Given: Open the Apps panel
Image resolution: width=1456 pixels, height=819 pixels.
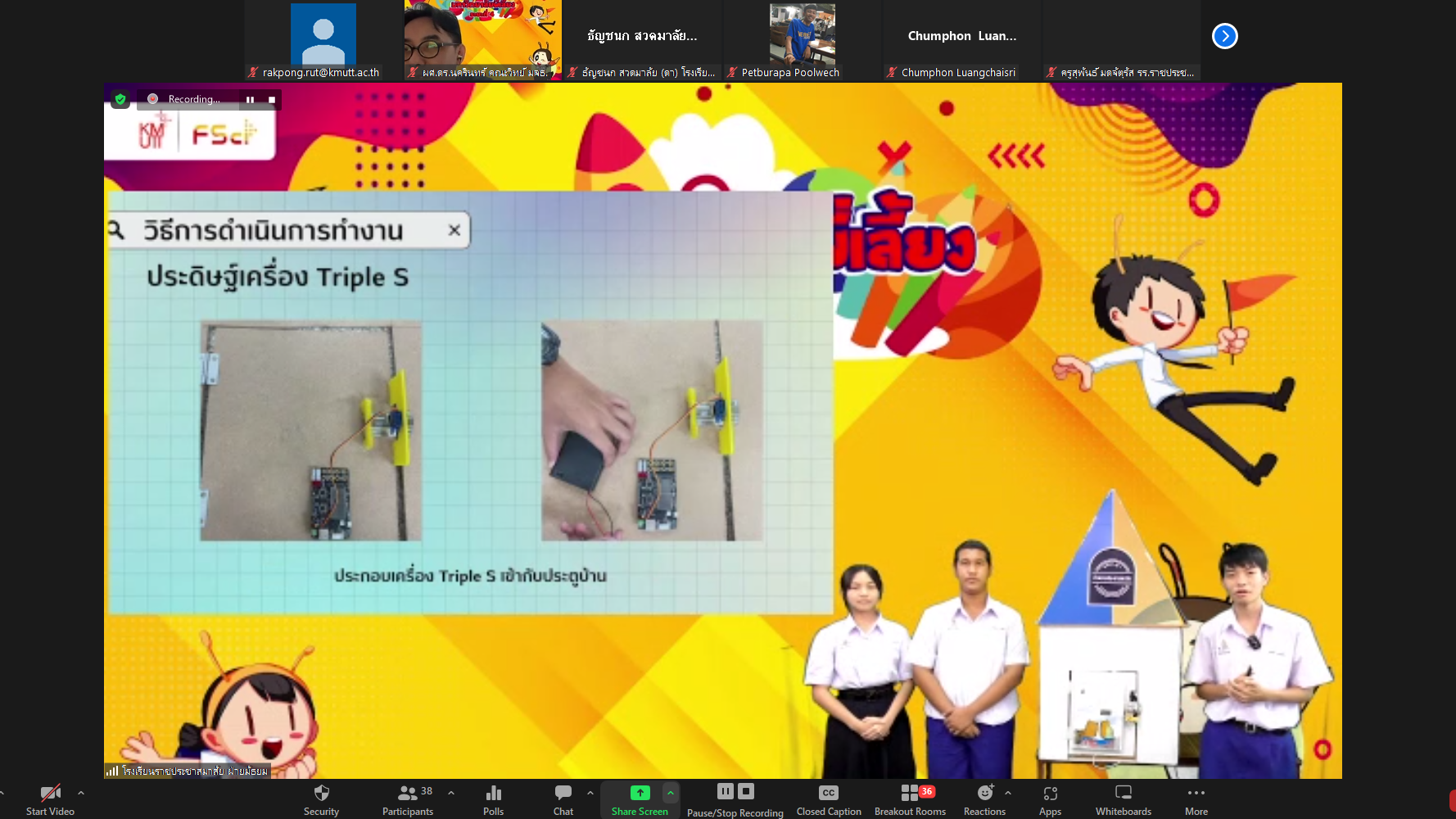Looking at the screenshot, I should click(x=1050, y=799).
